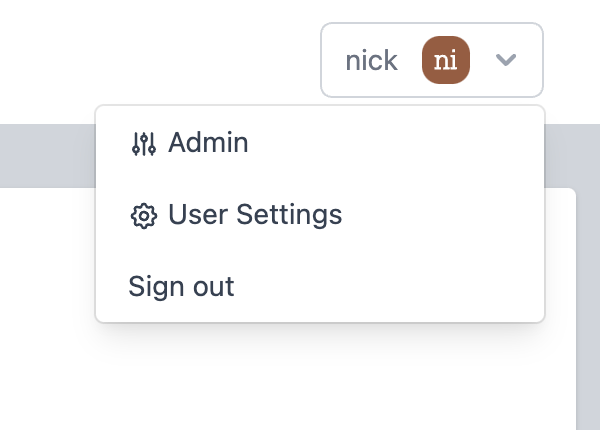Click the "nick" username text

[371, 61]
